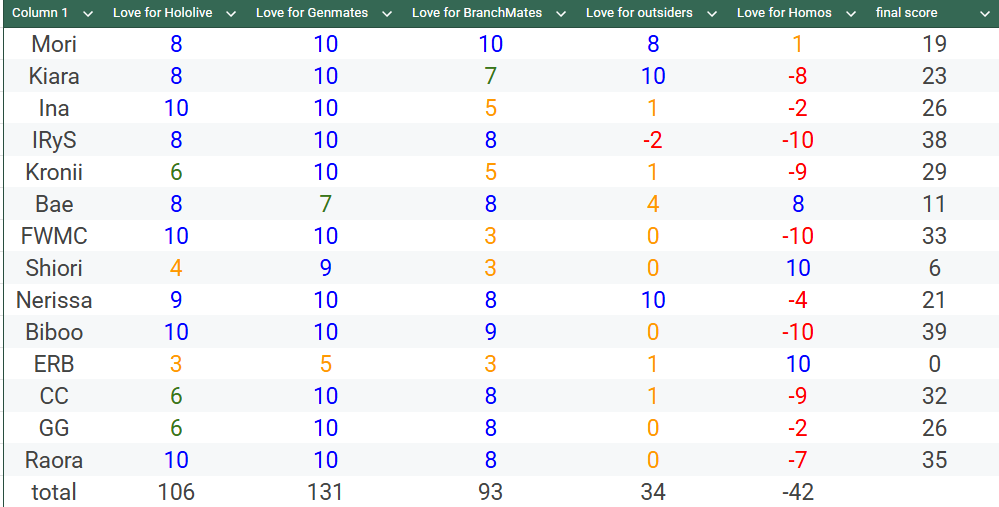Image resolution: width=999 pixels, height=507 pixels.
Task: Select Shiori's final score 6
Action: [934, 268]
